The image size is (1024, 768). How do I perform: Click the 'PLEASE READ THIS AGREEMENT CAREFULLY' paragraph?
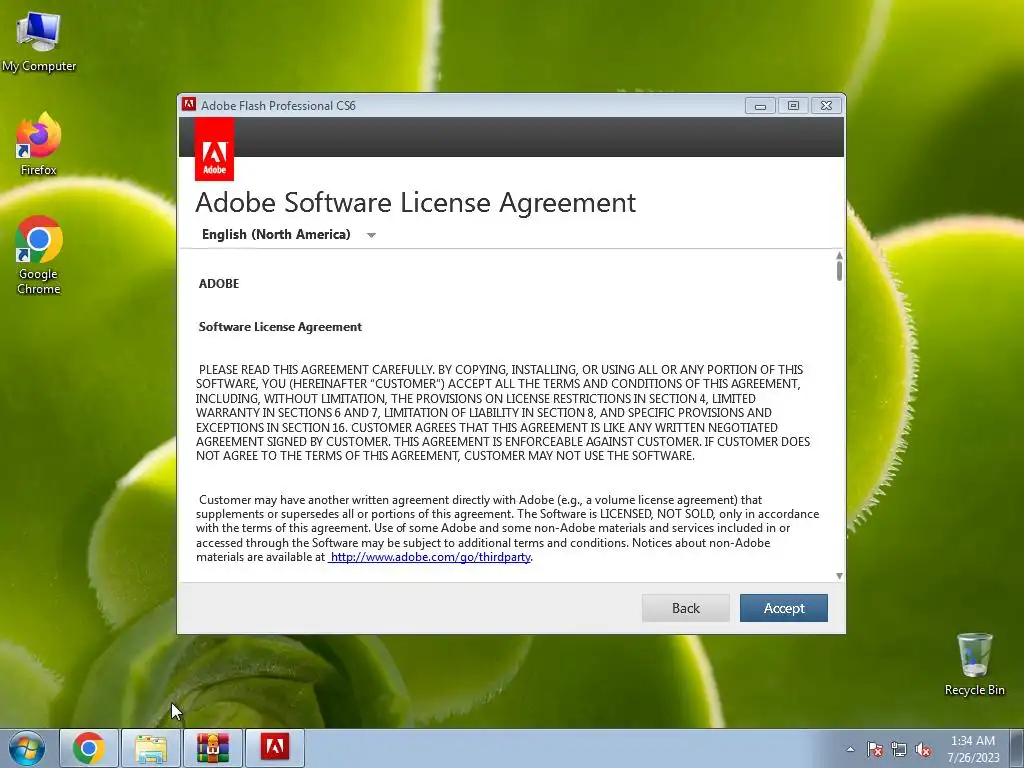(503, 413)
